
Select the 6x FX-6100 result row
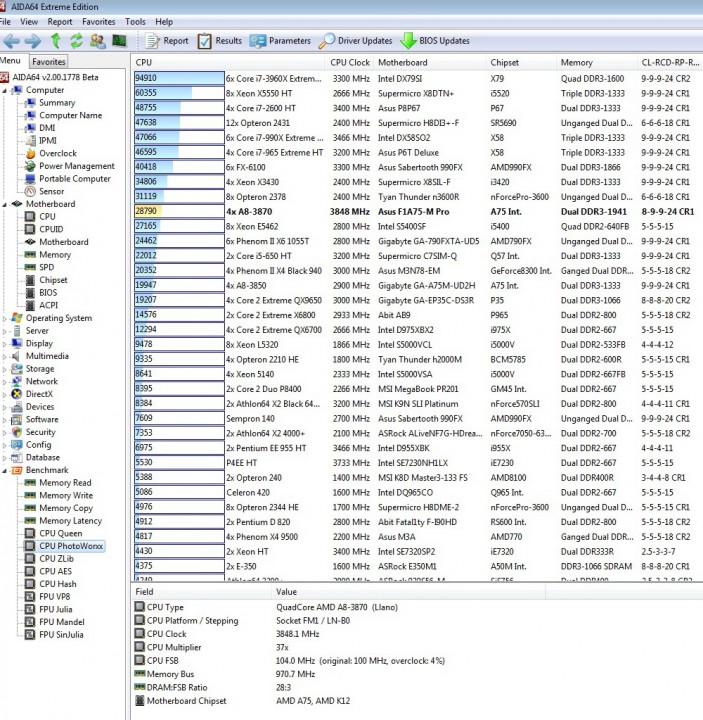pyautogui.click(x=416, y=167)
